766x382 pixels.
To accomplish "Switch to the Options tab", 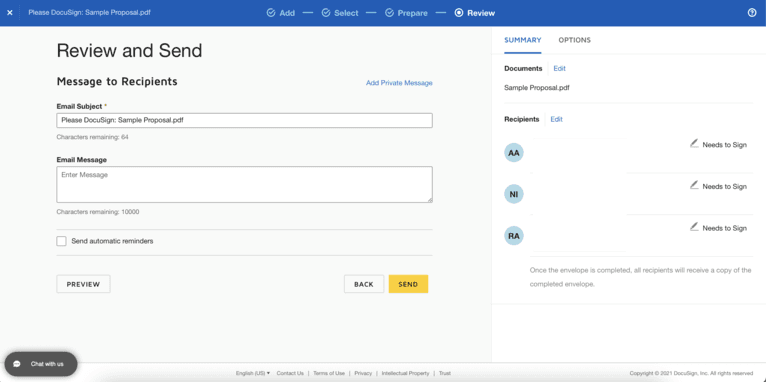I will (574, 40).
